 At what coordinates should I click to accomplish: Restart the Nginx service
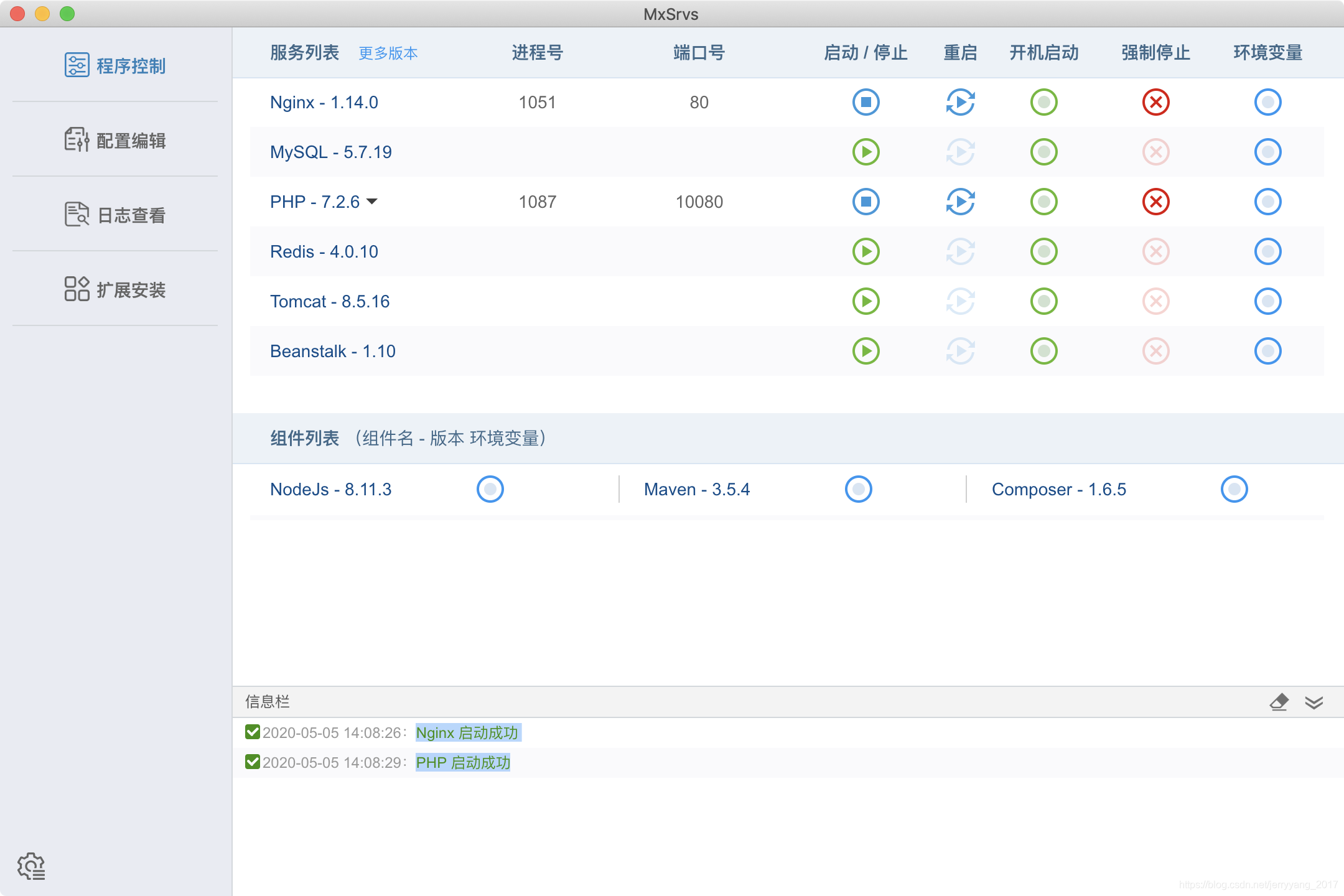pos(960,102)
